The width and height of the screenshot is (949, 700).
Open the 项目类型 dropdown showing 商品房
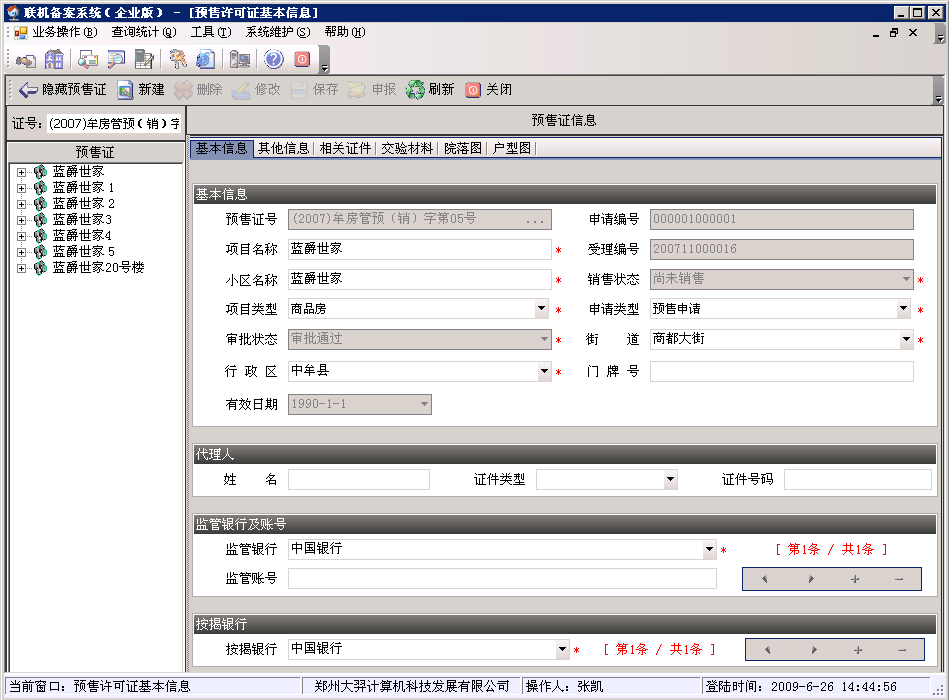point(541,310)
